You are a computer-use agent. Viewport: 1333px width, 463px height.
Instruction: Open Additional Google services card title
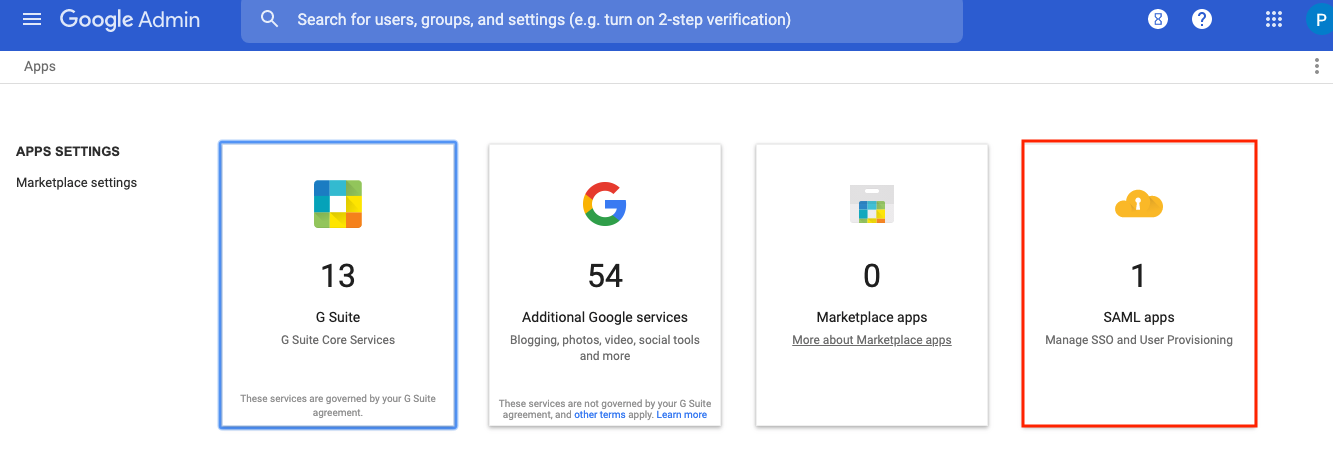(605, 317)
